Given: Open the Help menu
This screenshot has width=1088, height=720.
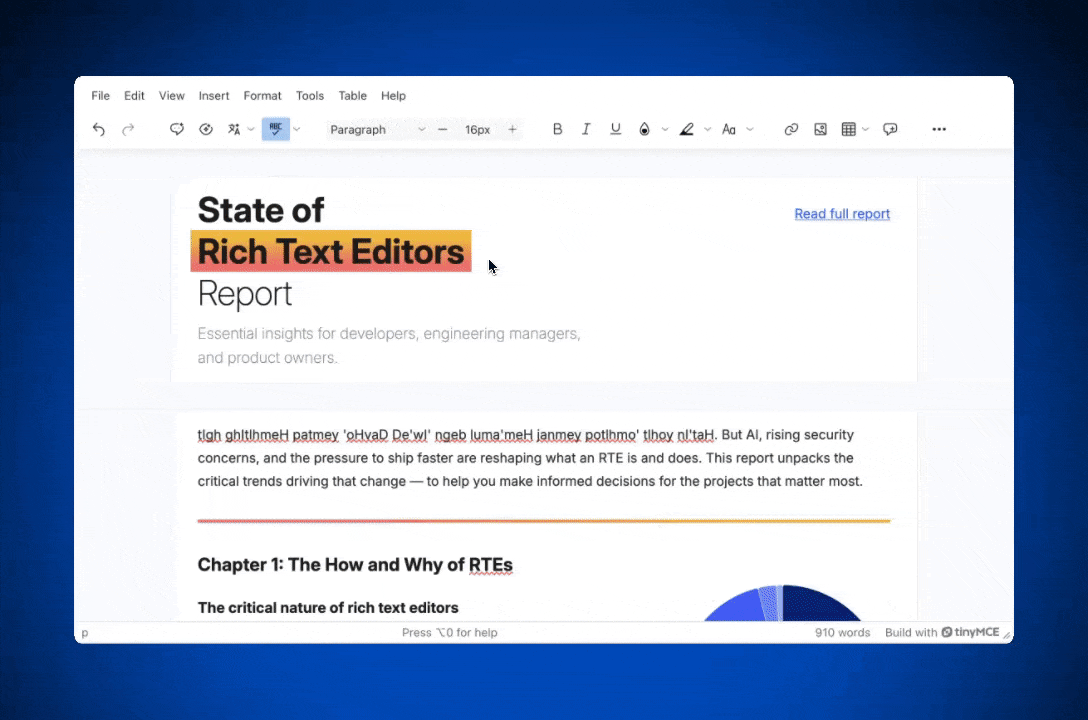Looking at the screenshot, I should click(393, 96).
